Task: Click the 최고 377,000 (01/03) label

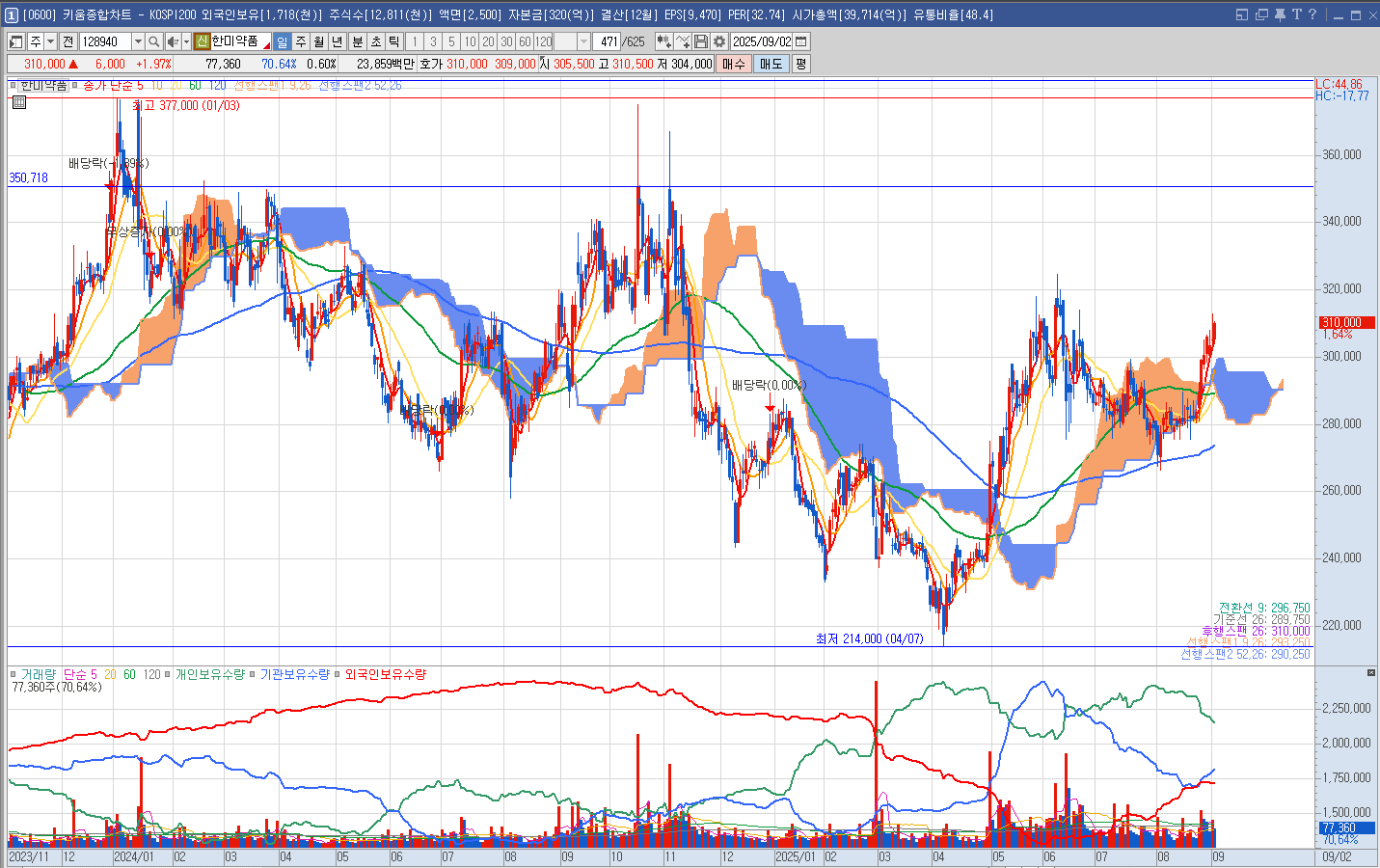Action: coord(186,105)
